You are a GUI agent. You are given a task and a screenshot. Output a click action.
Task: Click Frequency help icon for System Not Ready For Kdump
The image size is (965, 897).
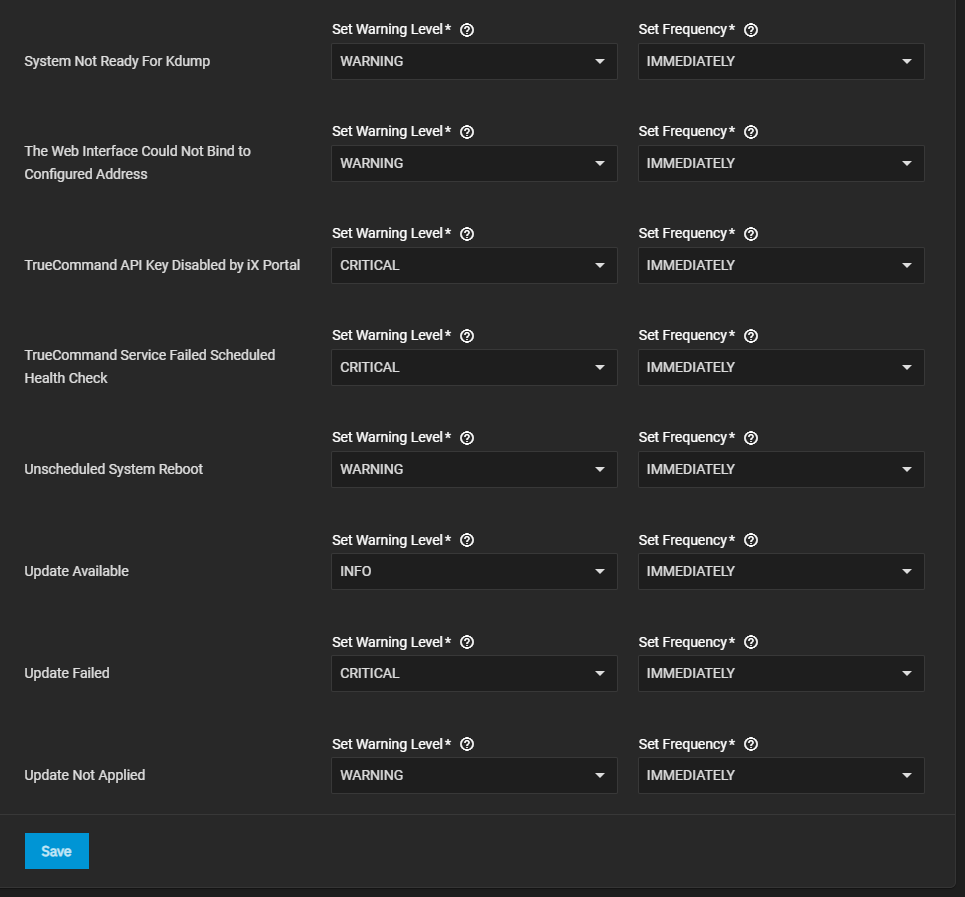point(751,30)
